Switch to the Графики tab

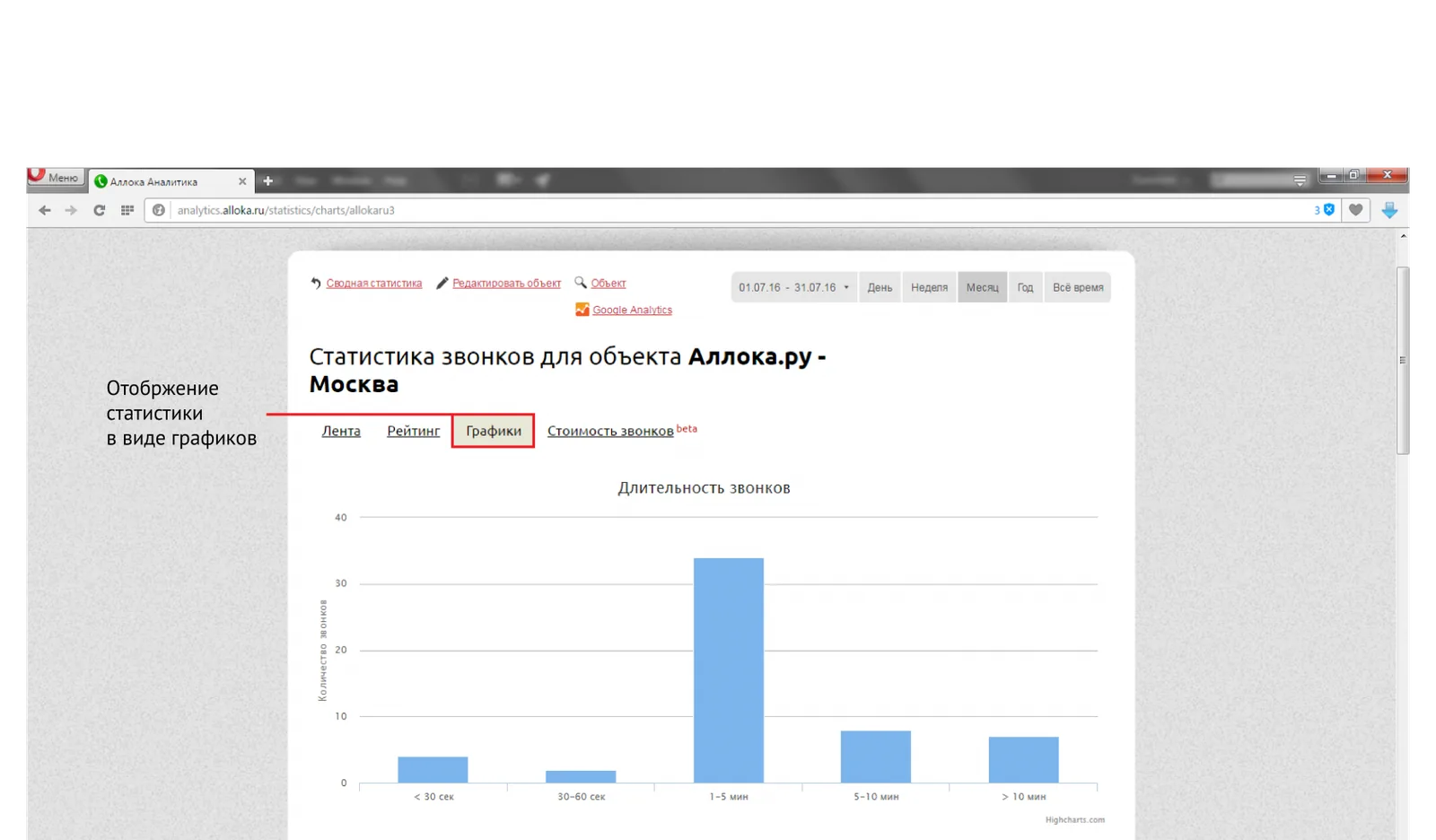click(493, 431)
